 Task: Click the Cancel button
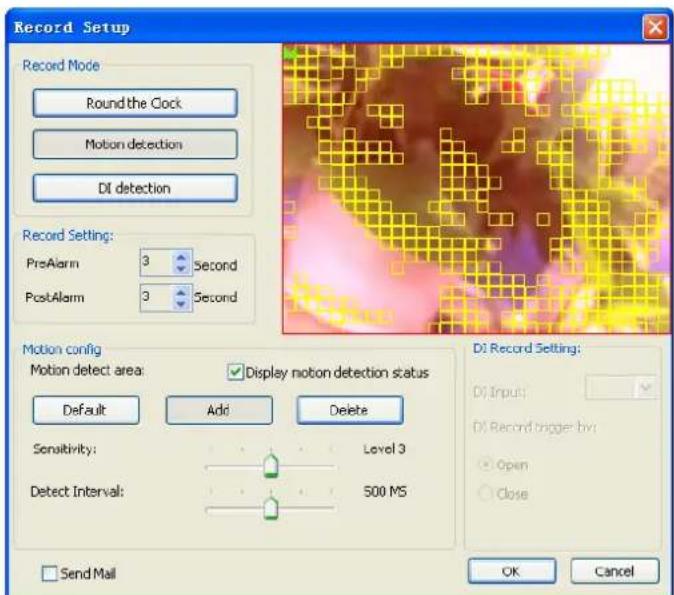615,571
